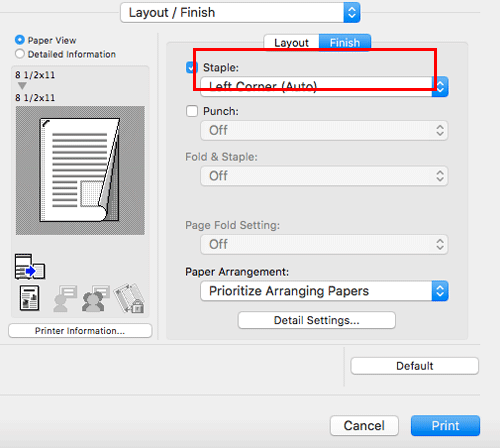Click the Printer Information... button
This screenshot has height=448, width=500.
pyautogui.click(x=80, y=331)
